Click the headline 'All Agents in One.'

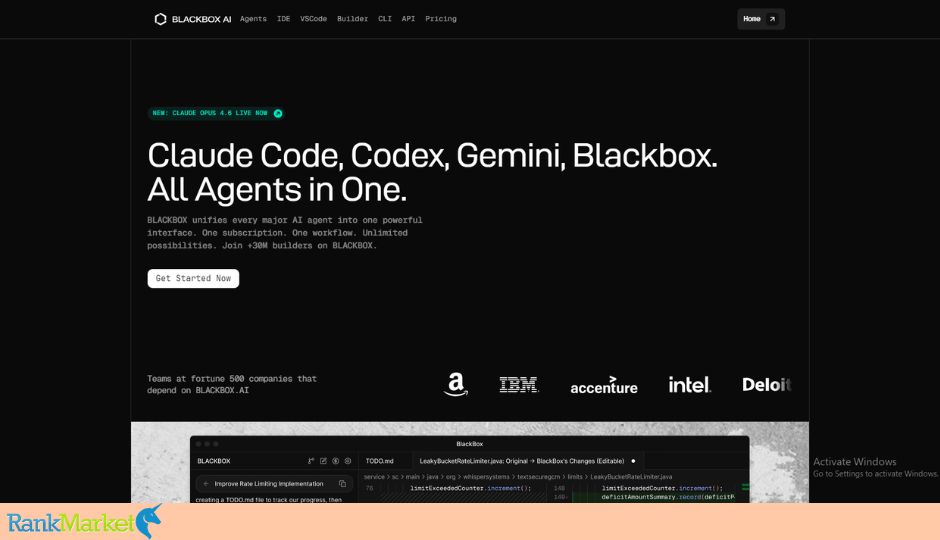coord(277,189)
